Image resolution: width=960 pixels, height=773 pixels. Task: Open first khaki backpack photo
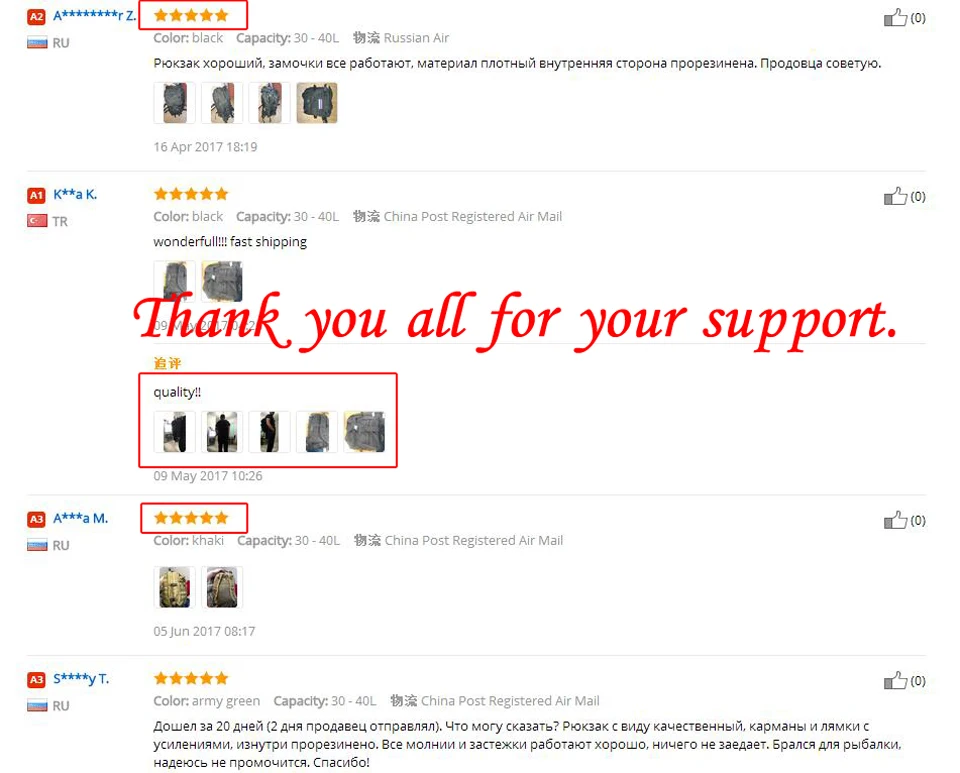pos(174,588)
